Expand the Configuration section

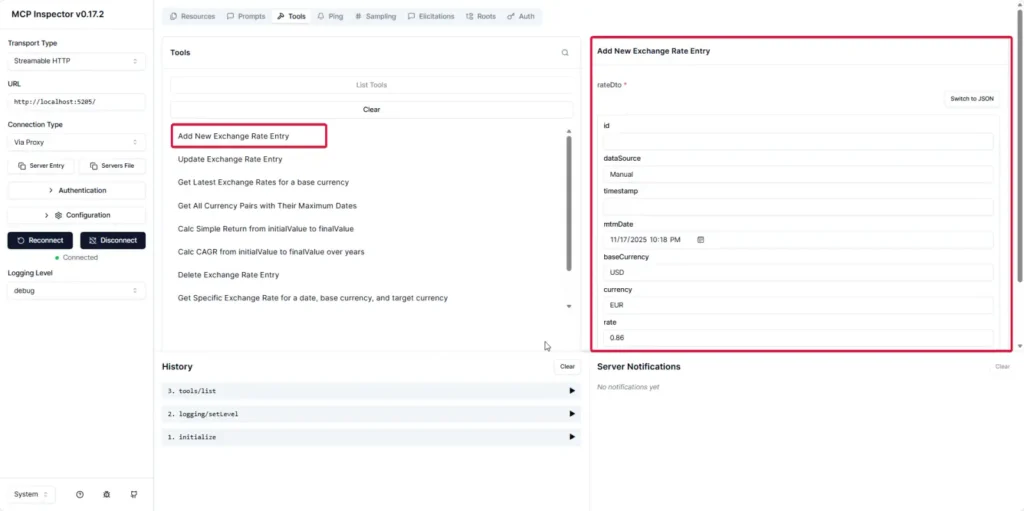click(76, 215)
